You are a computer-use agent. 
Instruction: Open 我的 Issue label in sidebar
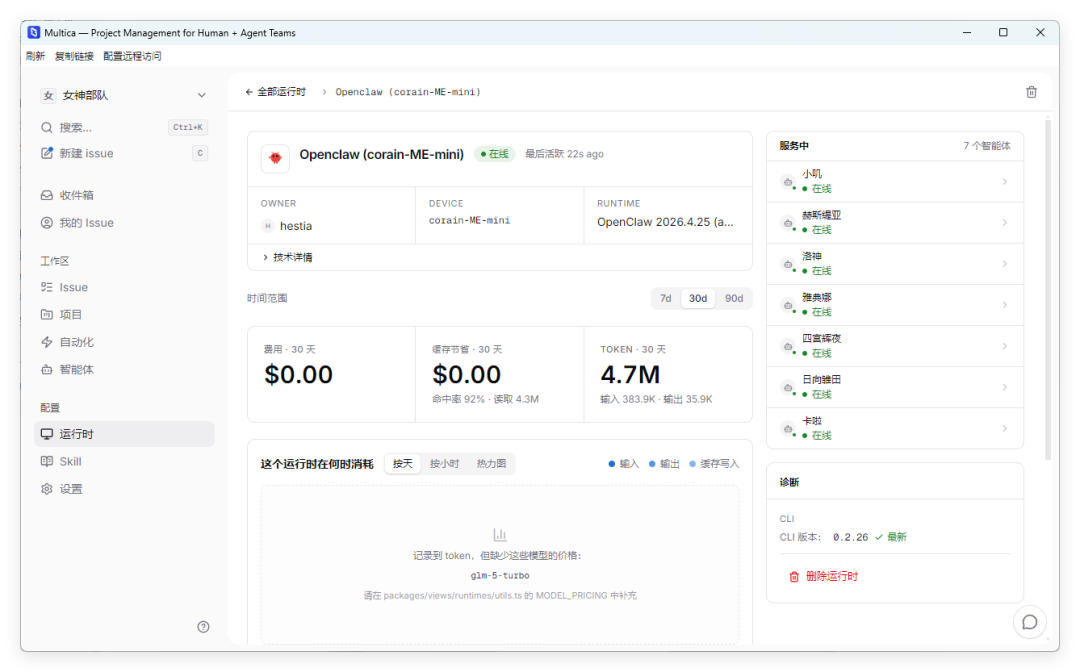[86, 222]
